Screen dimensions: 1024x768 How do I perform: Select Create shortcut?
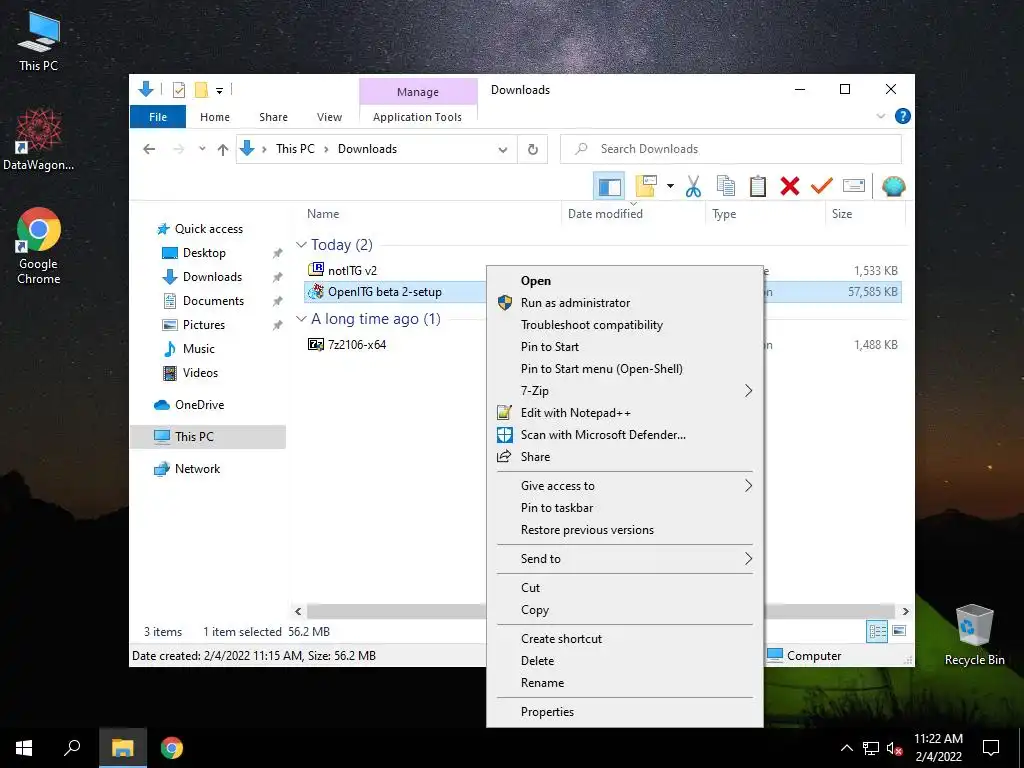click(x=625, y=639)
